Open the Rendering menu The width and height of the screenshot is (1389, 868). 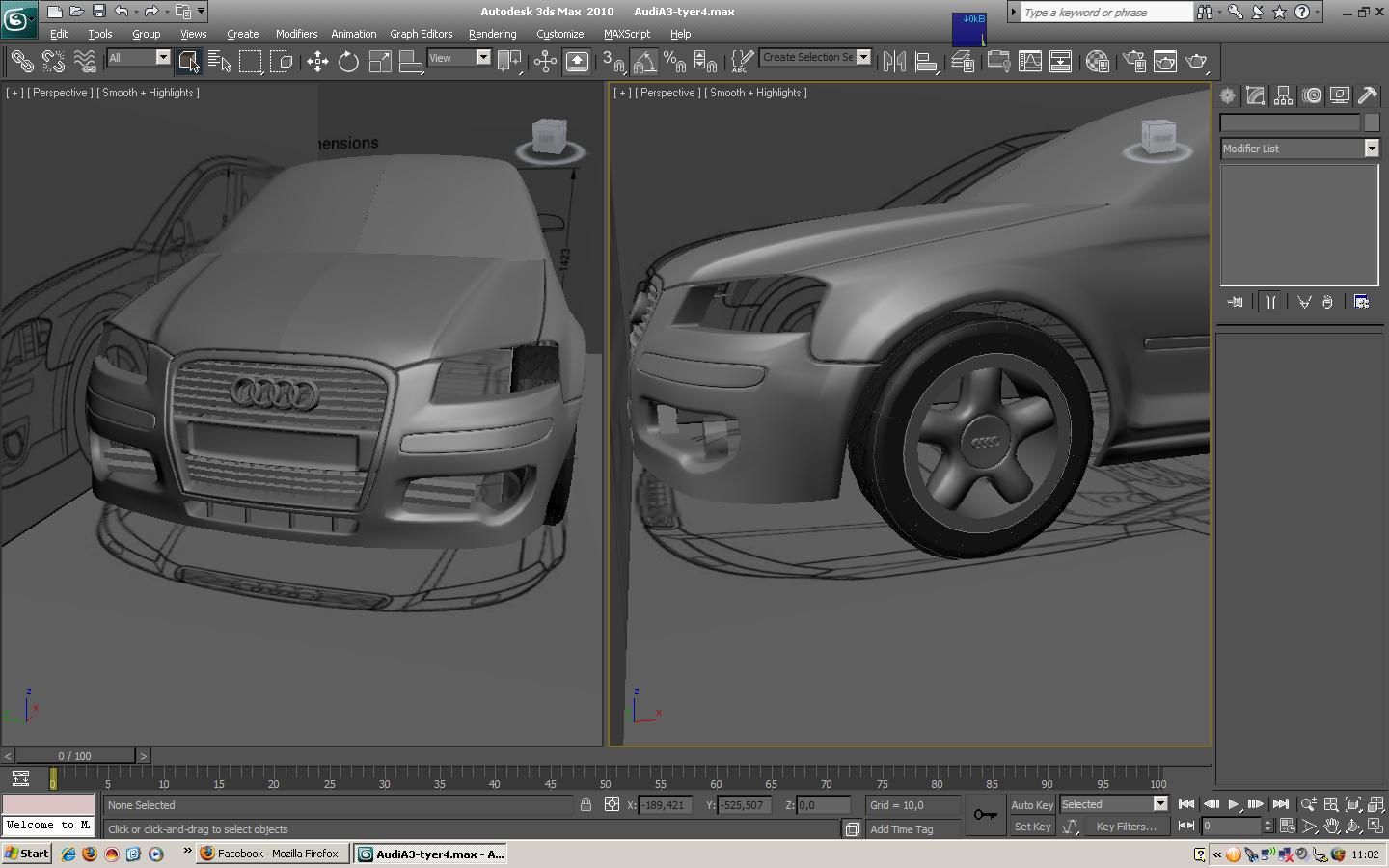click(x=492, y=34)
